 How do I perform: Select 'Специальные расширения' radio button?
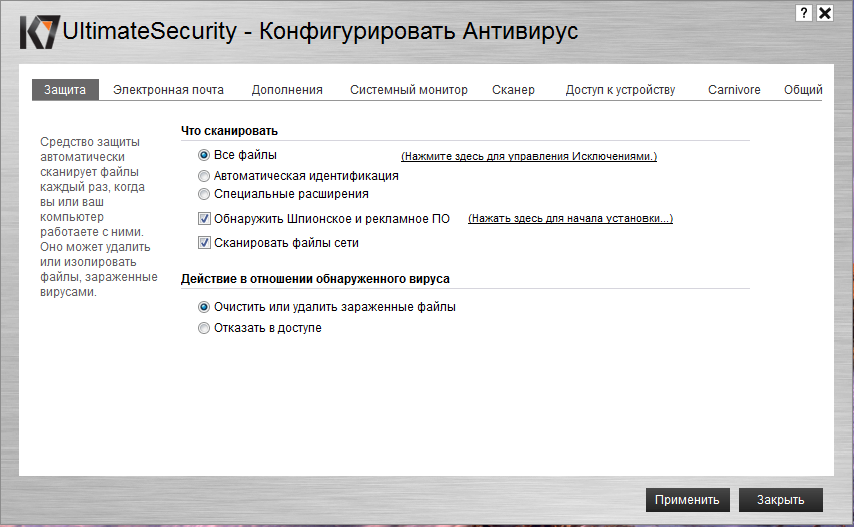[204, 195]
